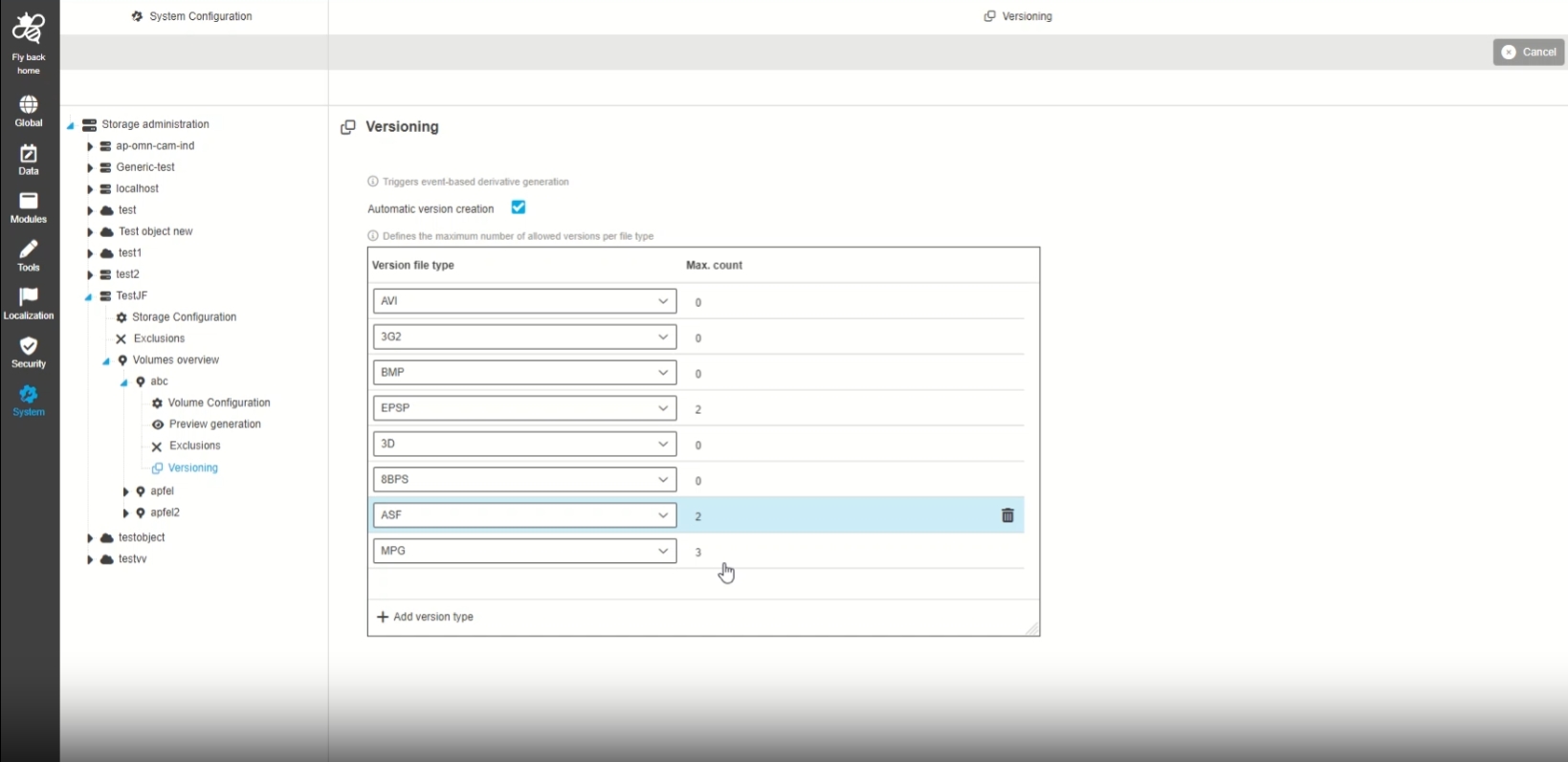This screenshot has height=762, width=1568.
Task: Click the table resize handle corner
Action: click(x=1032, y=629)
